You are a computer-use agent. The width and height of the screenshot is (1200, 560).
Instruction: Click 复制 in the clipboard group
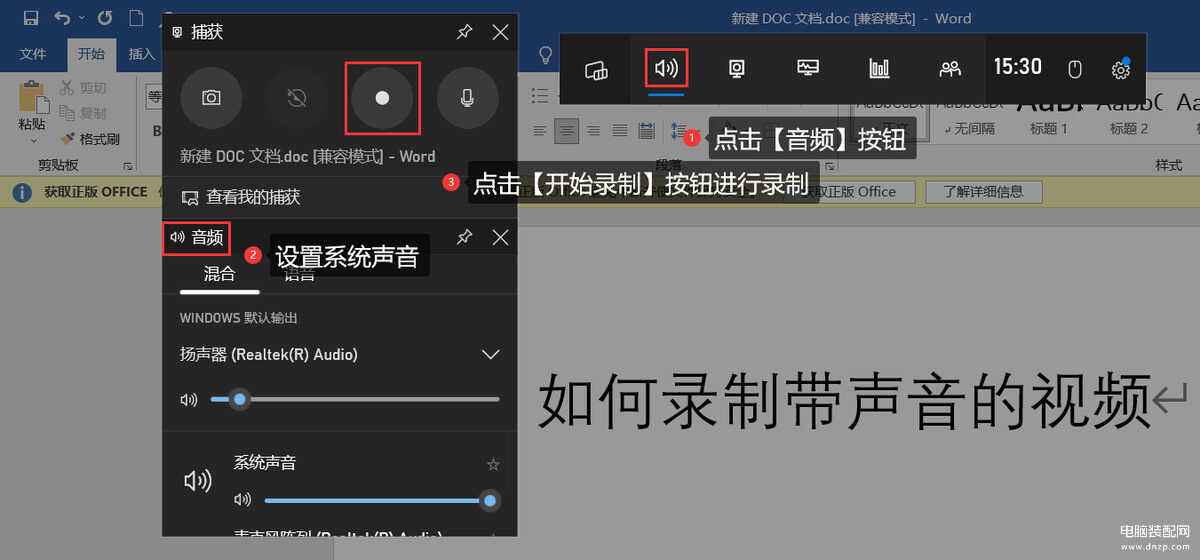[x=83, y=113]
